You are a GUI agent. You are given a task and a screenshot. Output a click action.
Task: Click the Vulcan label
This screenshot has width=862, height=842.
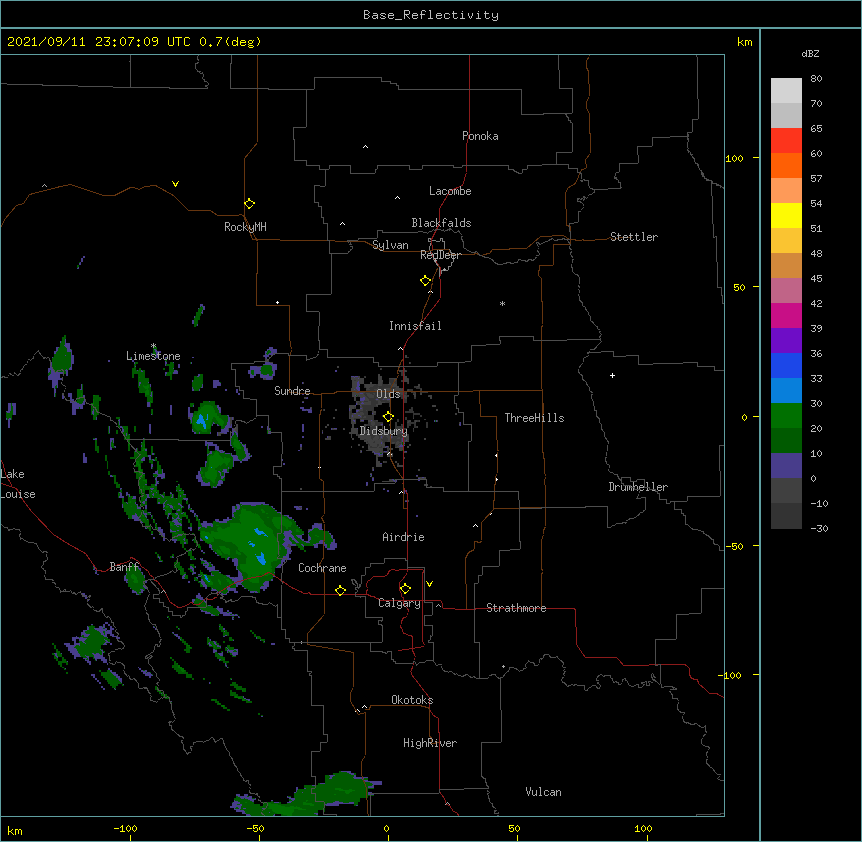(543, 792)
